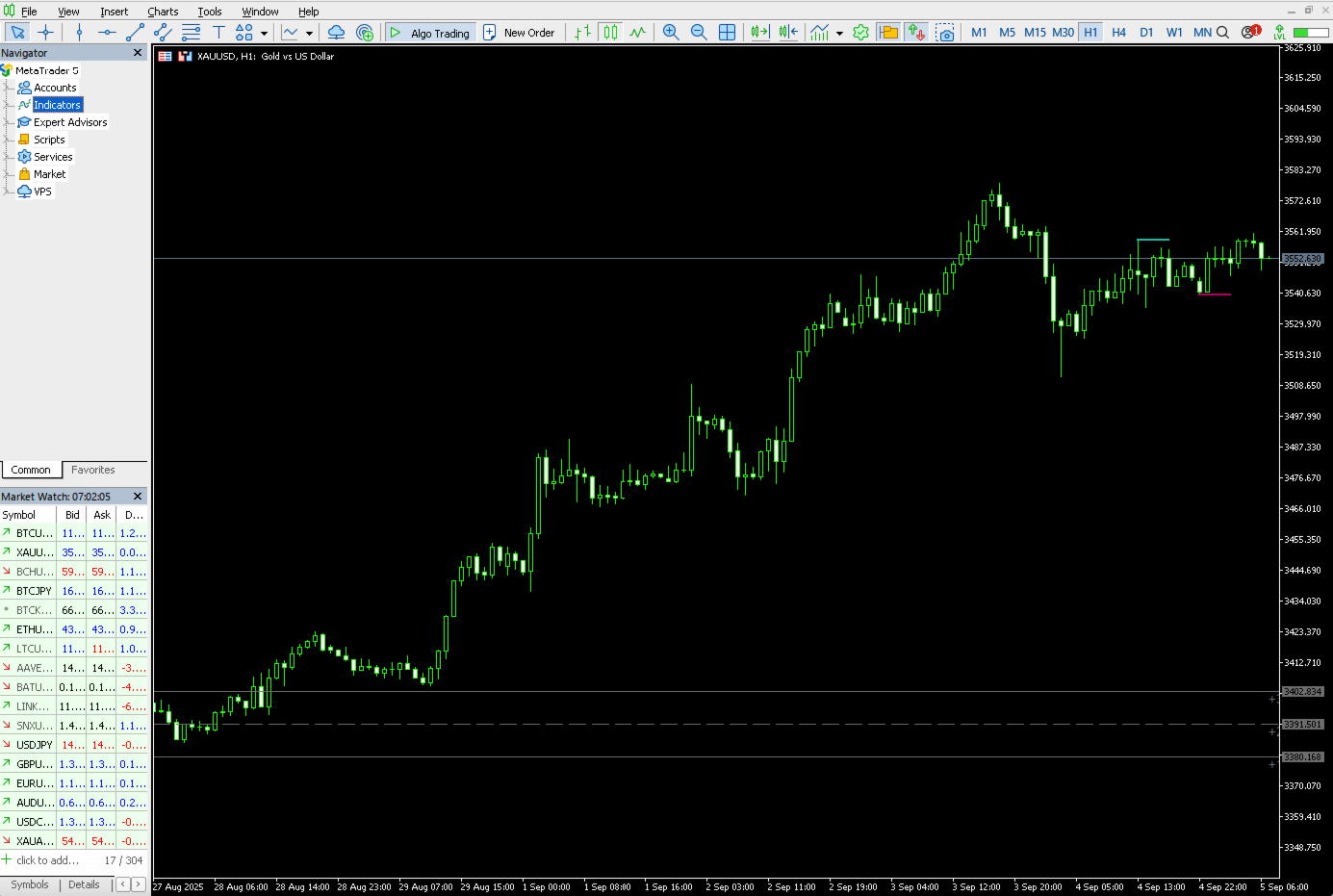Toggle the yellow trade panel icon
Image resolution: width=1333 pixels, height=896 pixels.
[888, 32]
